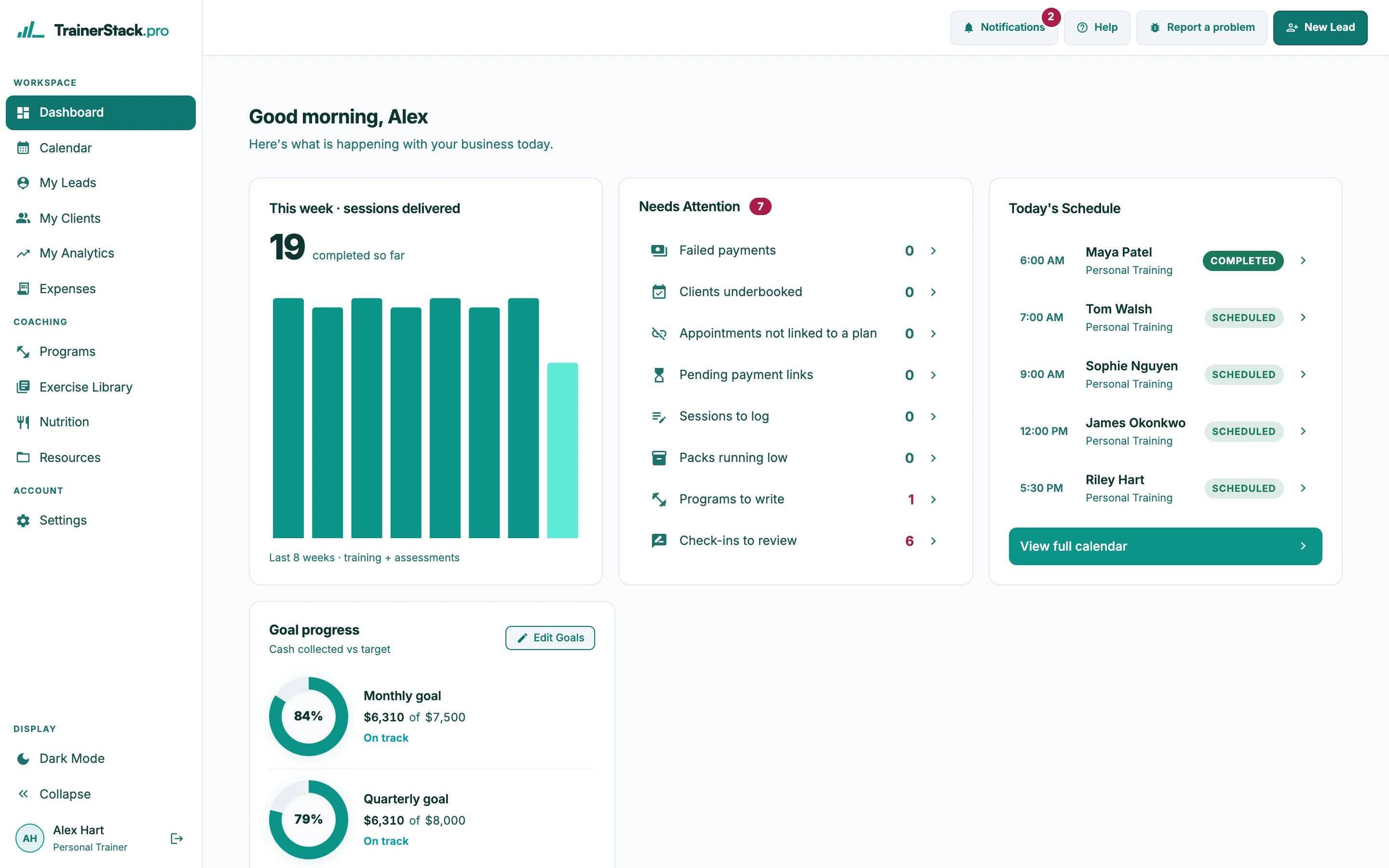Expand the Sessions to log chevron
The width and height of the screenshot is (1389, 868).
(933, 417)
